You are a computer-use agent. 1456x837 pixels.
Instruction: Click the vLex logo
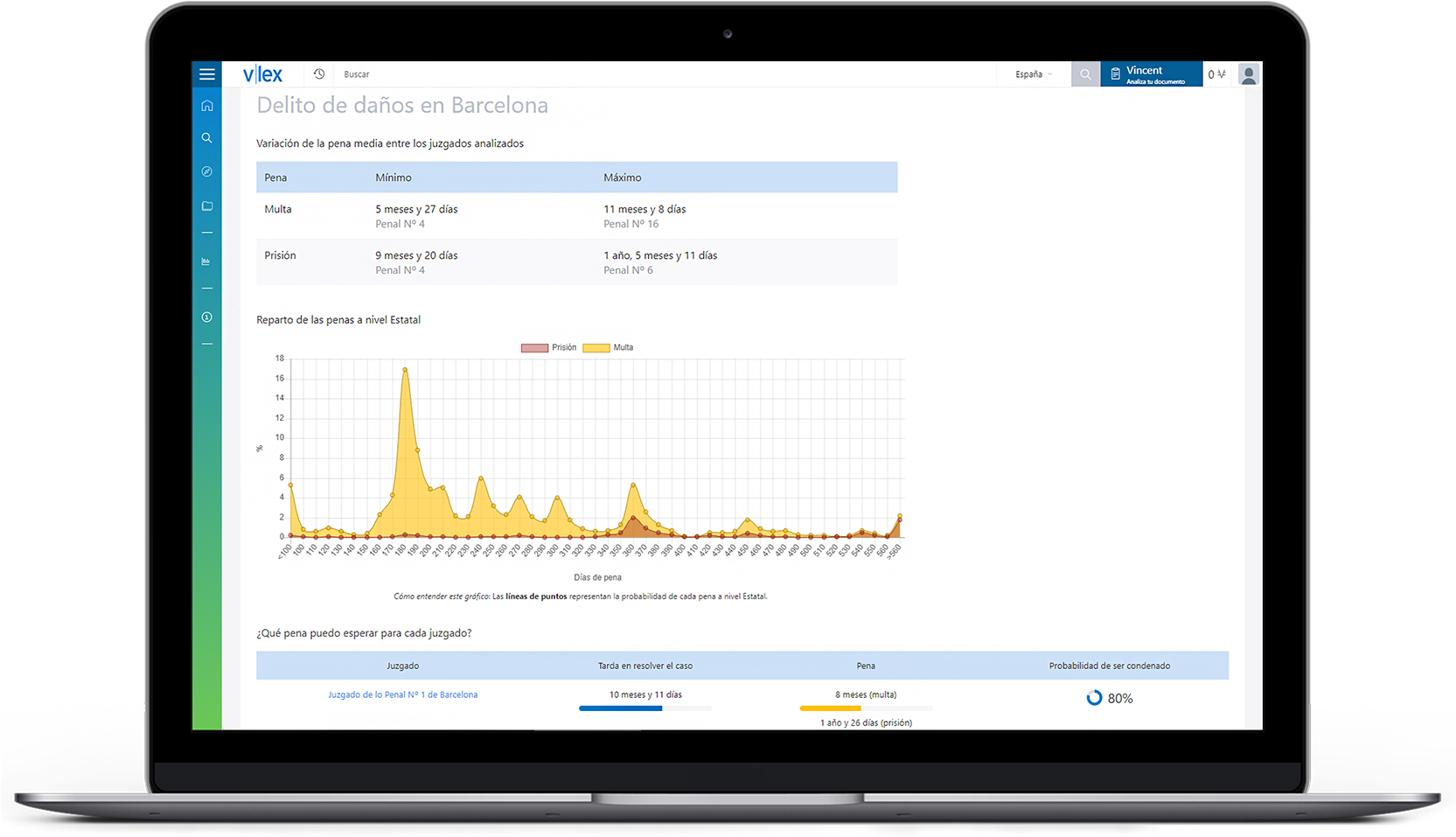coord(262,74)
